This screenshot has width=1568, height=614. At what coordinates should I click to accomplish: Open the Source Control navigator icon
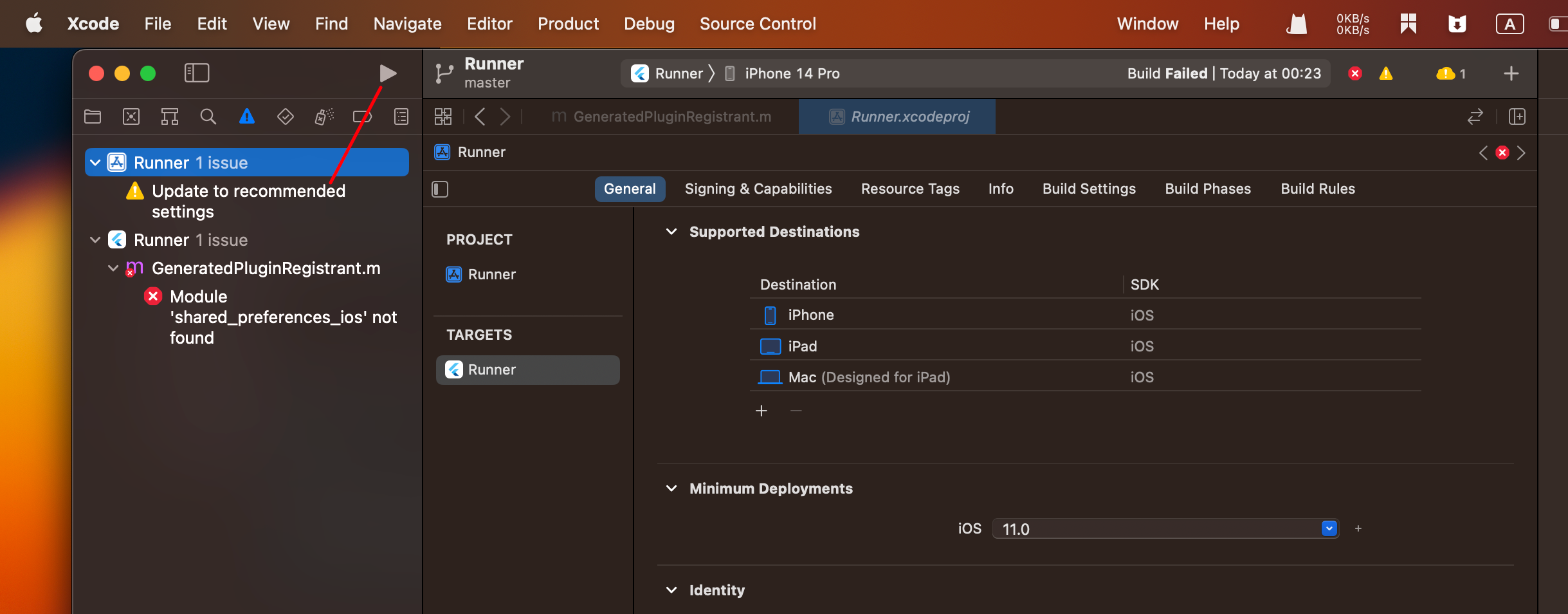tap(131, 116)
